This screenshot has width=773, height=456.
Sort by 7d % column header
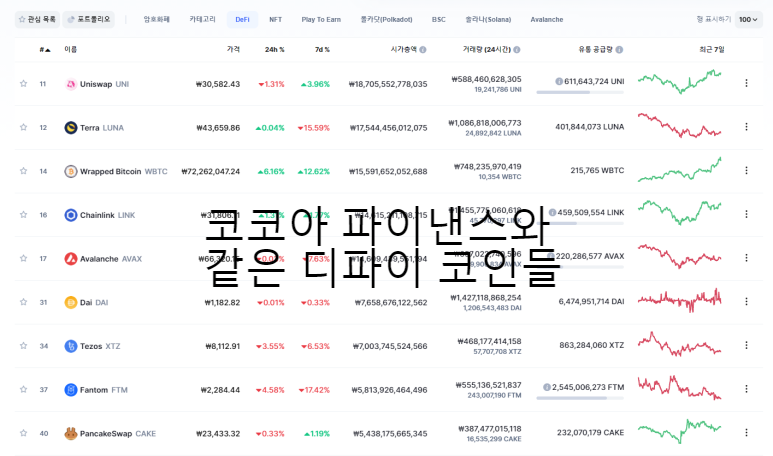(322, 50)
